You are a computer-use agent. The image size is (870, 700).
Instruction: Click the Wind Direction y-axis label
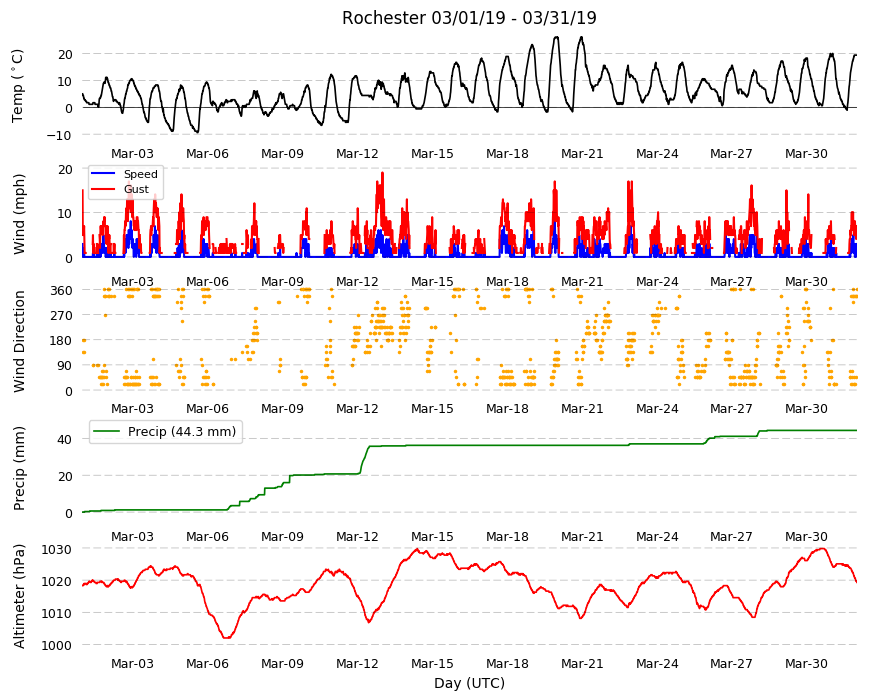click(19, 342)
